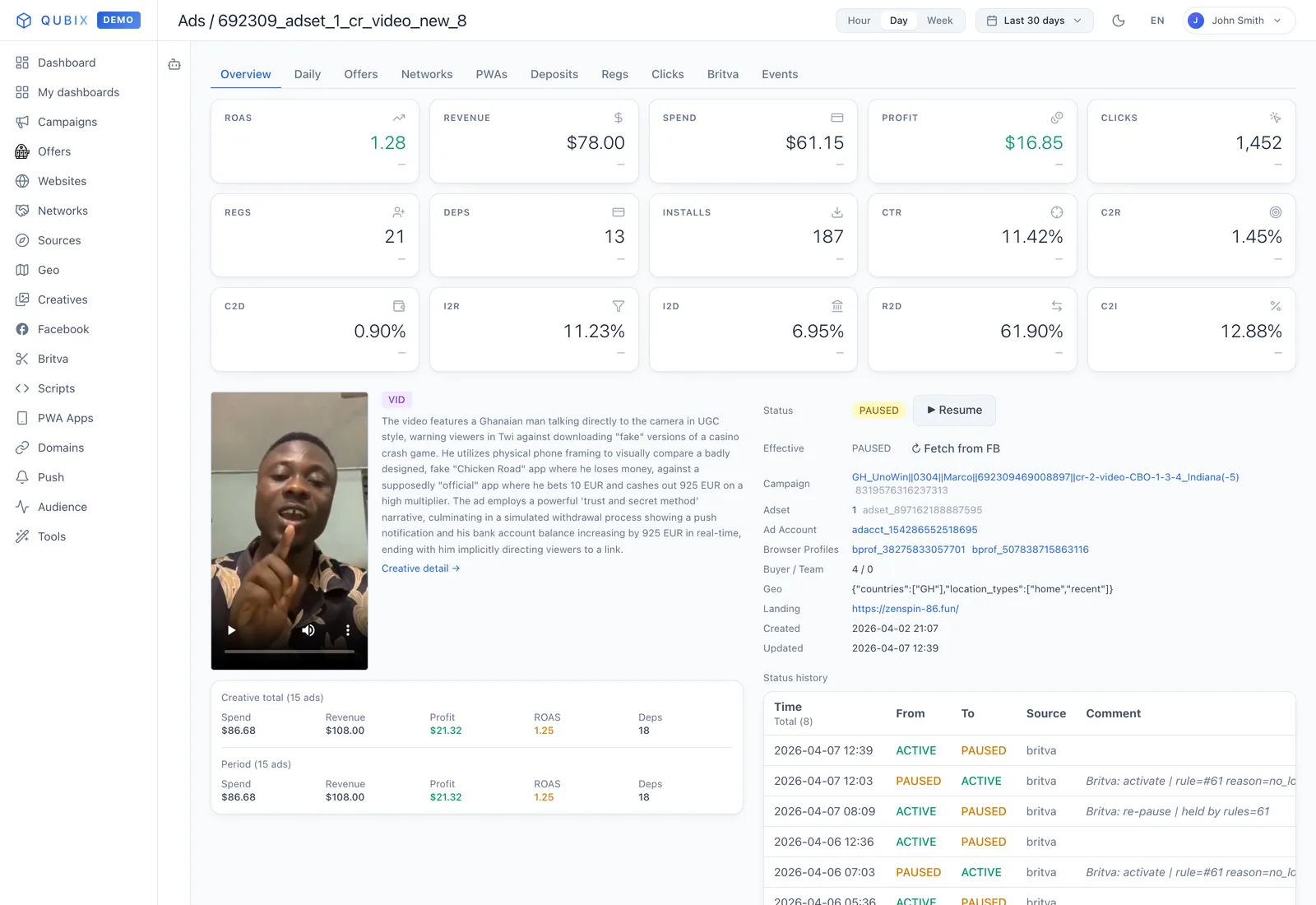Open the Last 30 days date dropdown
The image size is (1316, 905).
point(1035,21)
